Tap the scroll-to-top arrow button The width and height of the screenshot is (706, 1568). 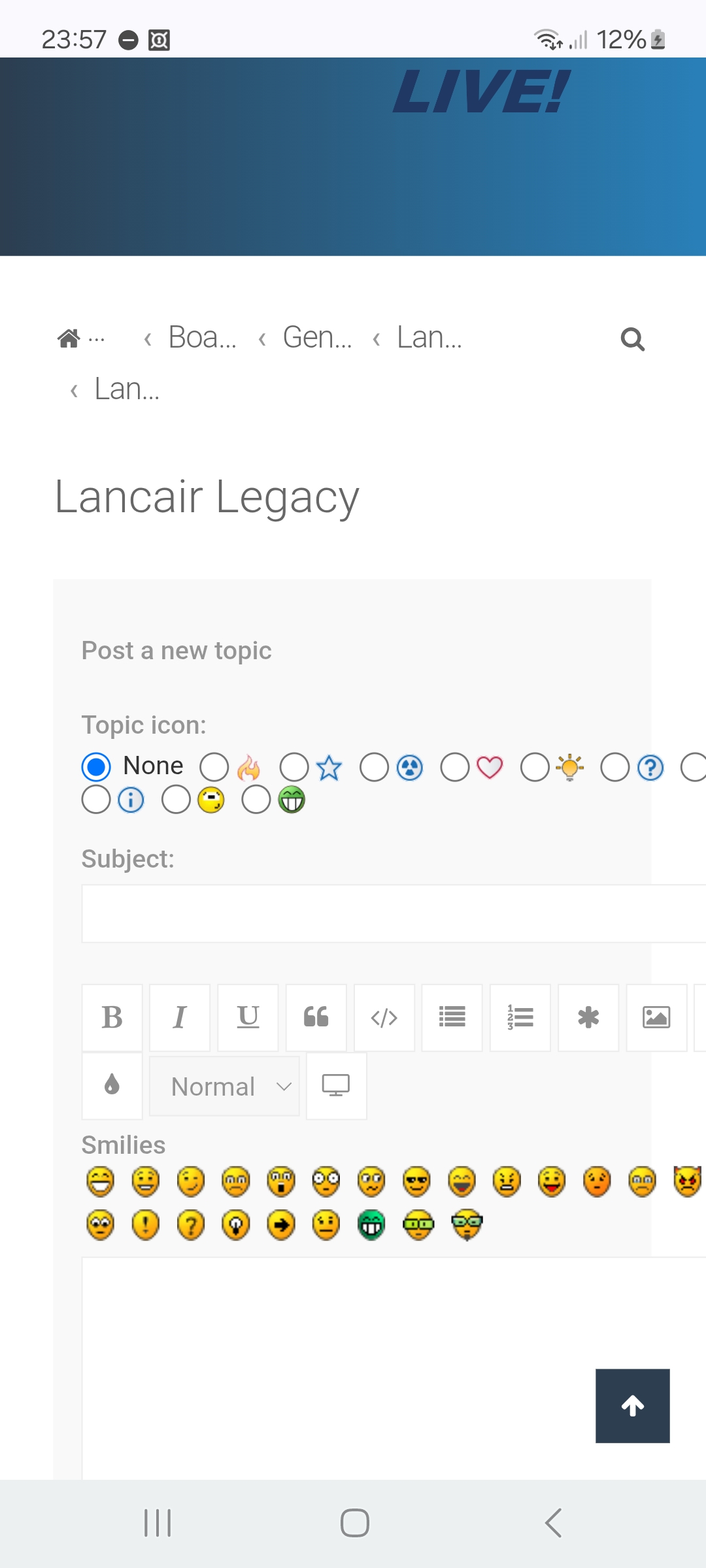(x=632, y=1405)
